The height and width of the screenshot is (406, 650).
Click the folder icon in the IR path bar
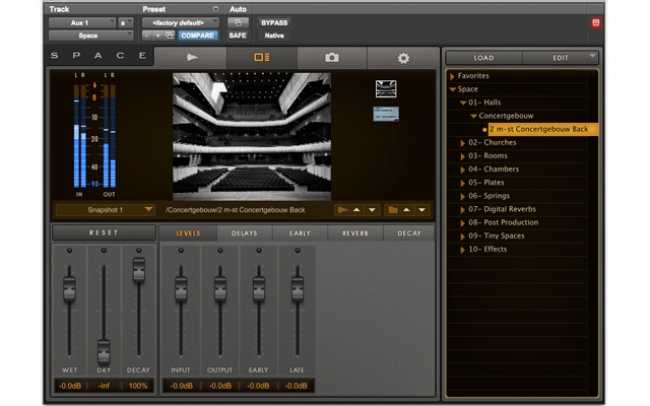pos(392,210)
